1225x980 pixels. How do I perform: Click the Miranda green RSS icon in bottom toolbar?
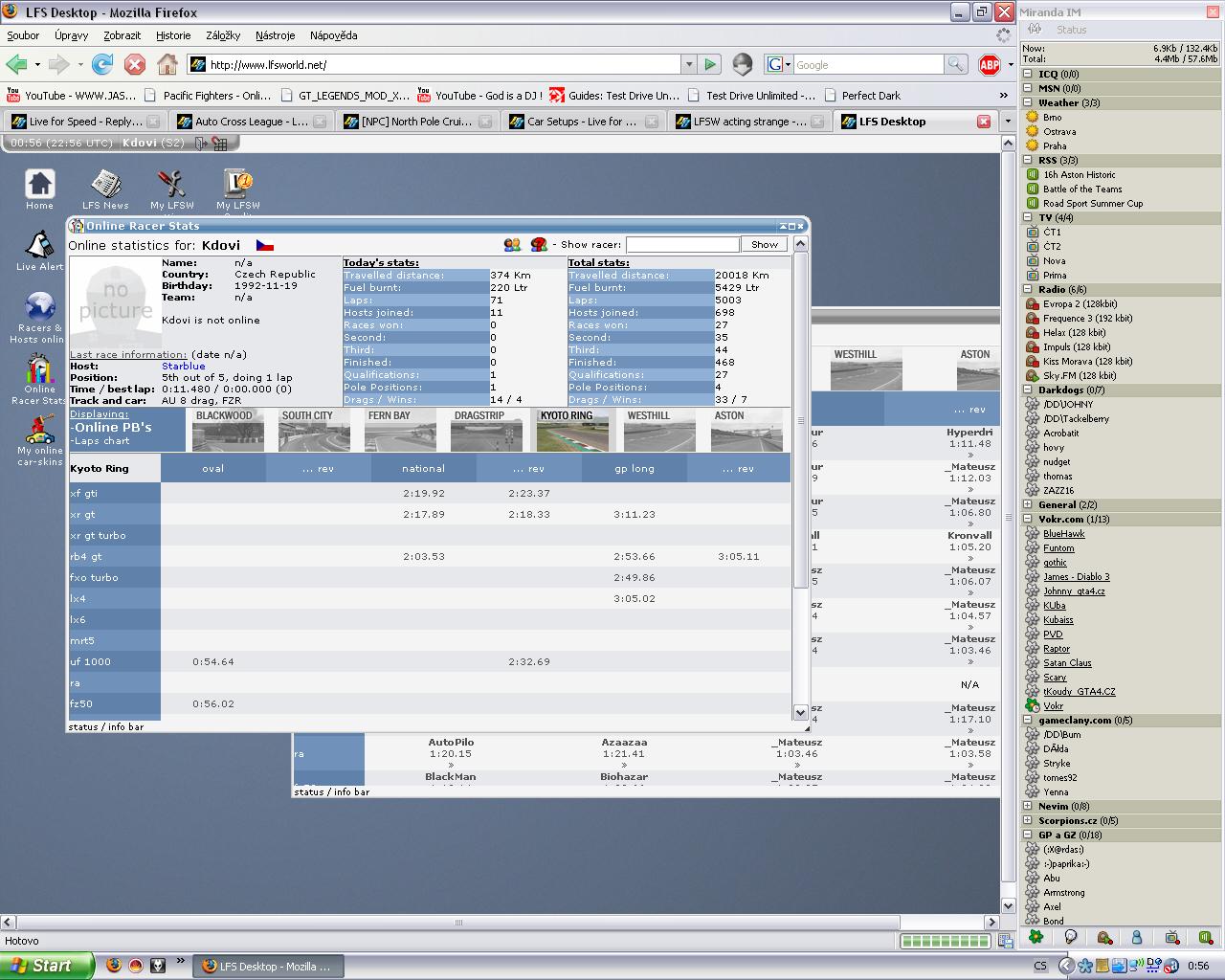point(1205,938)
